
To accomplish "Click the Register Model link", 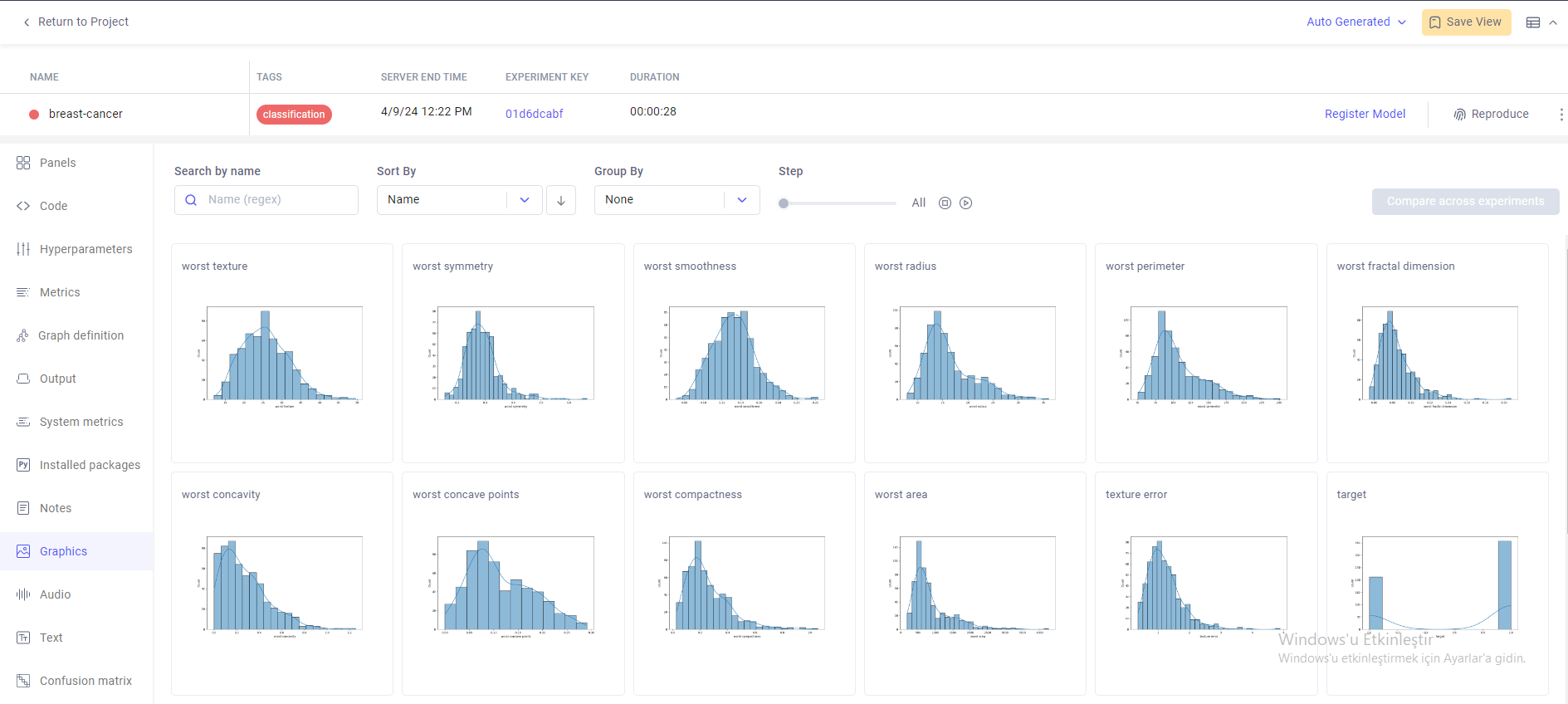I will [1365, 114].
